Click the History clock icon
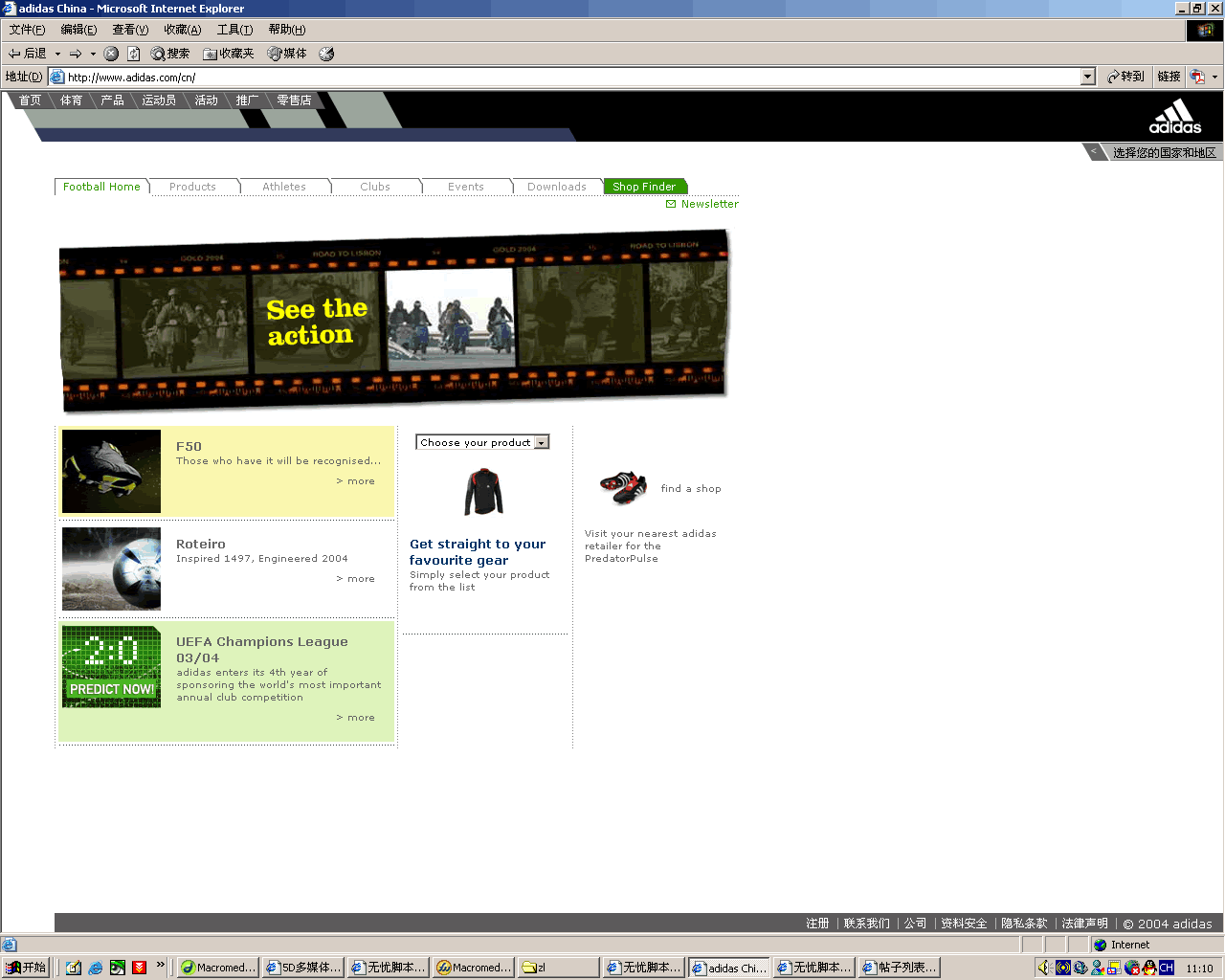 [326, 54]
